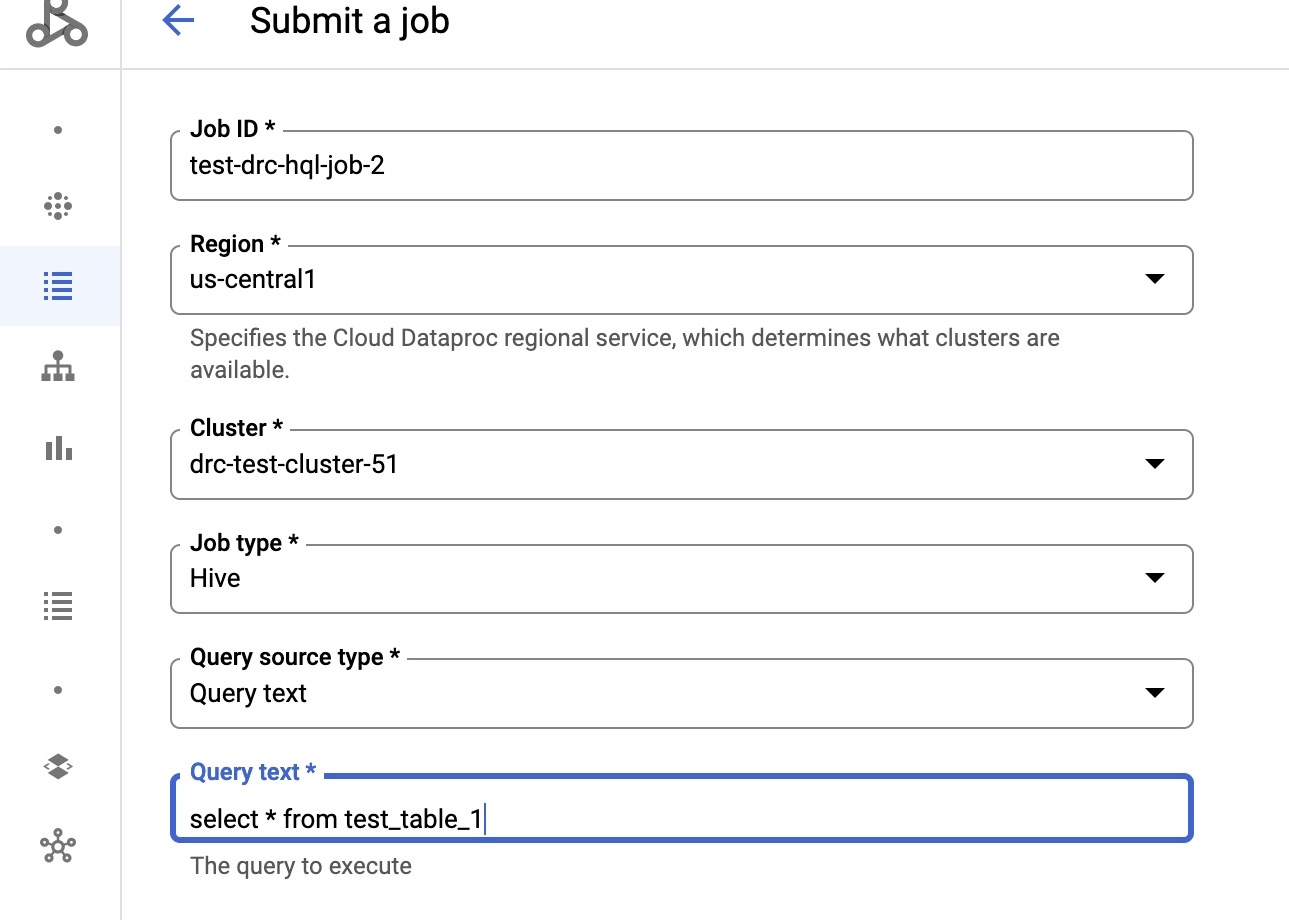Focus the Query text input box

tap(680, 820)
